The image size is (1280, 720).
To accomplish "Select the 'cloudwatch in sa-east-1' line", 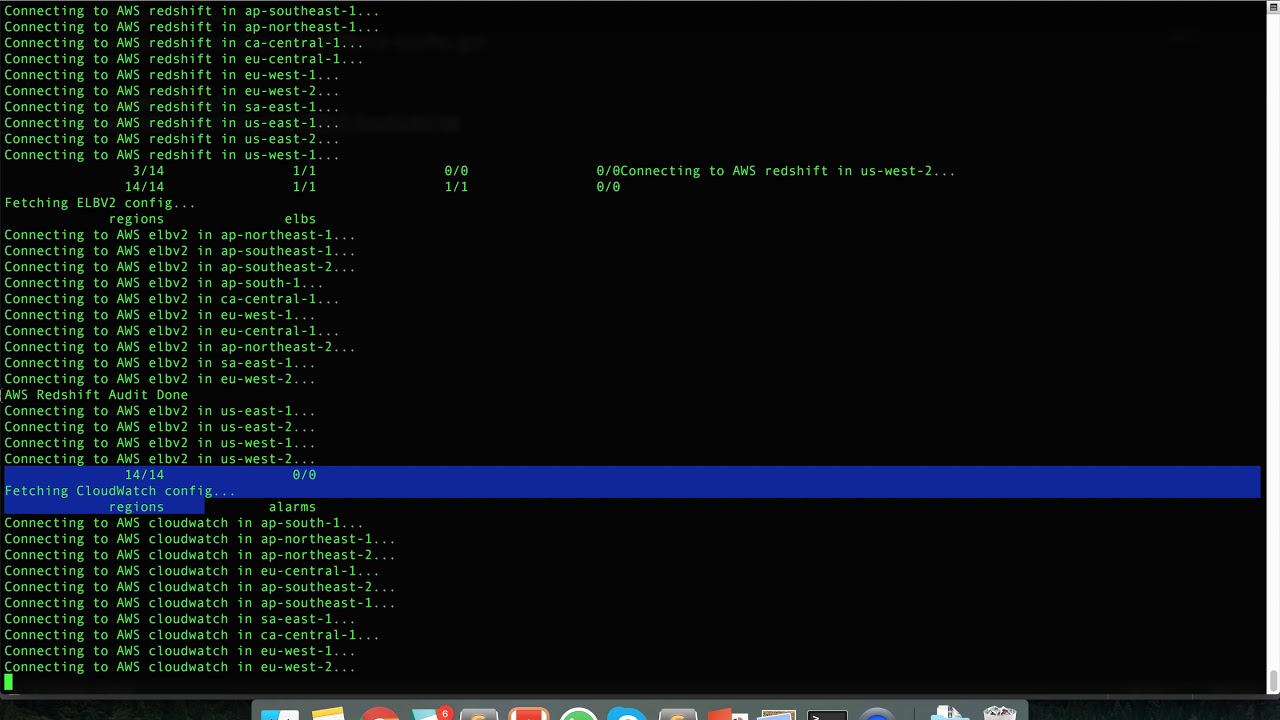I will point(180,619).
